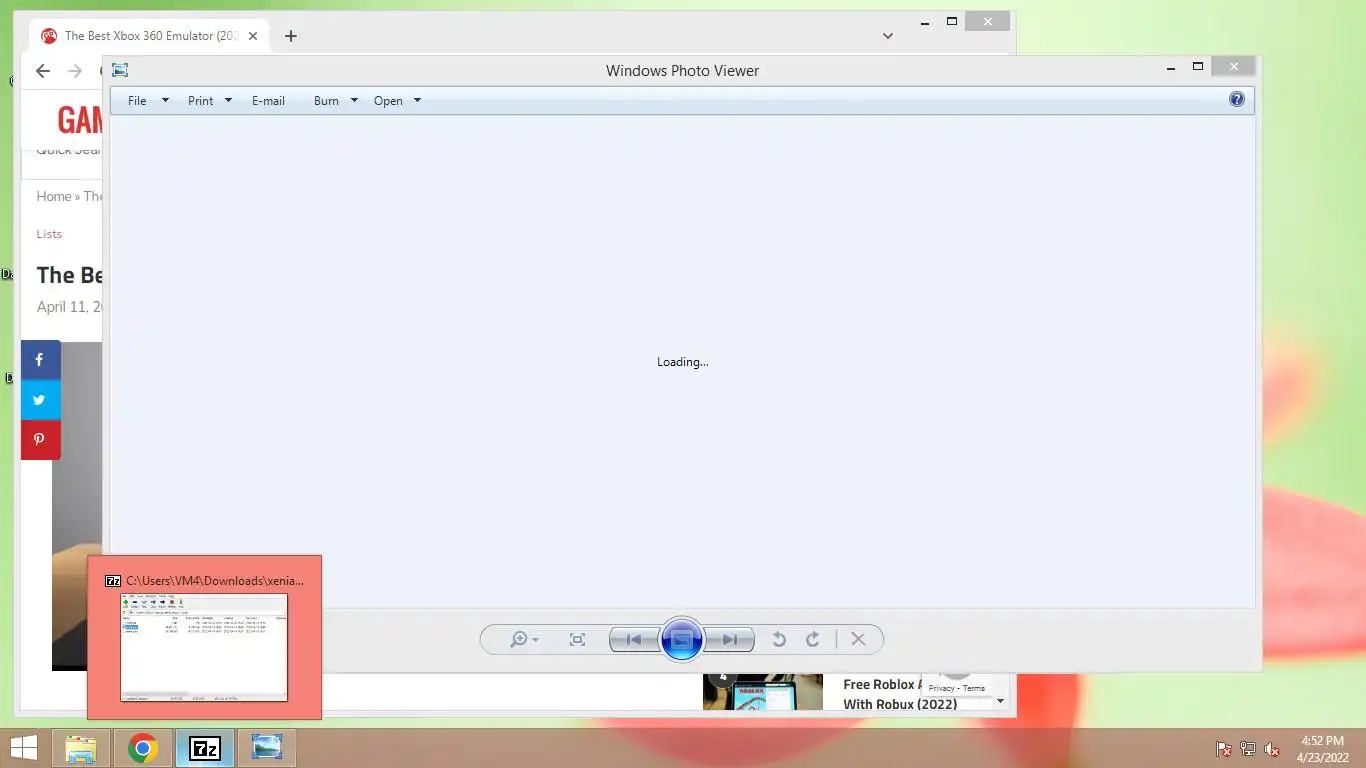Open the Print menu

pos(200,101)
